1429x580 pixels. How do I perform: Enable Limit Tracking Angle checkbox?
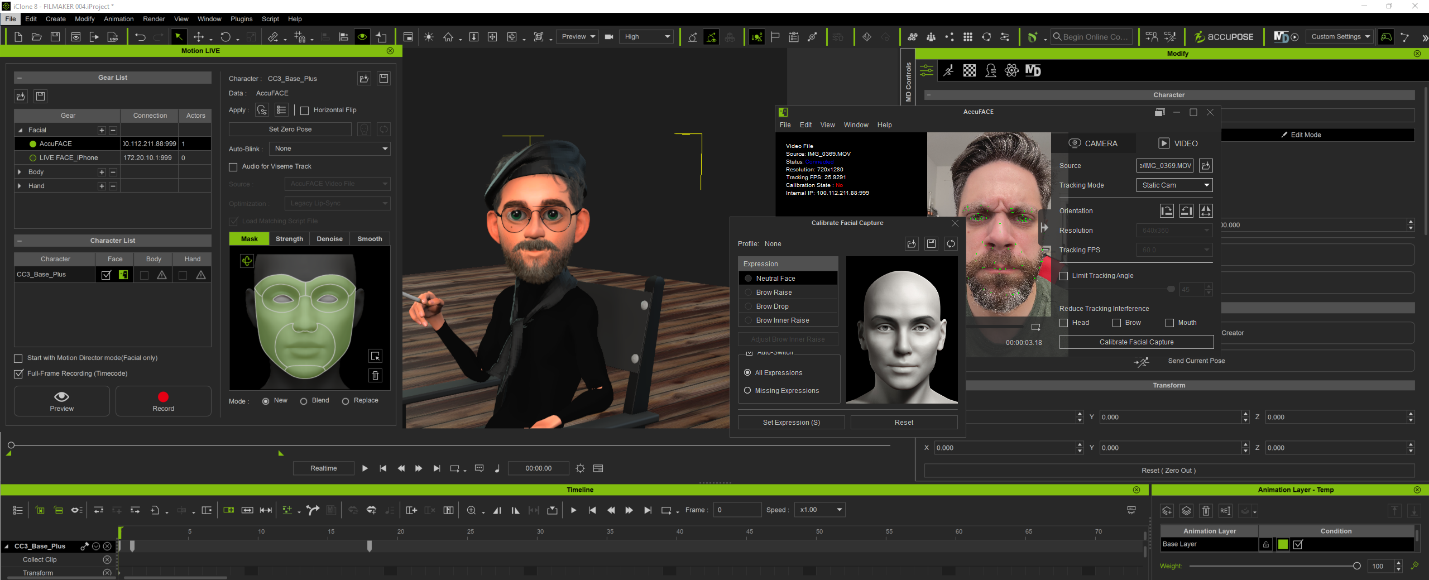coord(1063,275)
